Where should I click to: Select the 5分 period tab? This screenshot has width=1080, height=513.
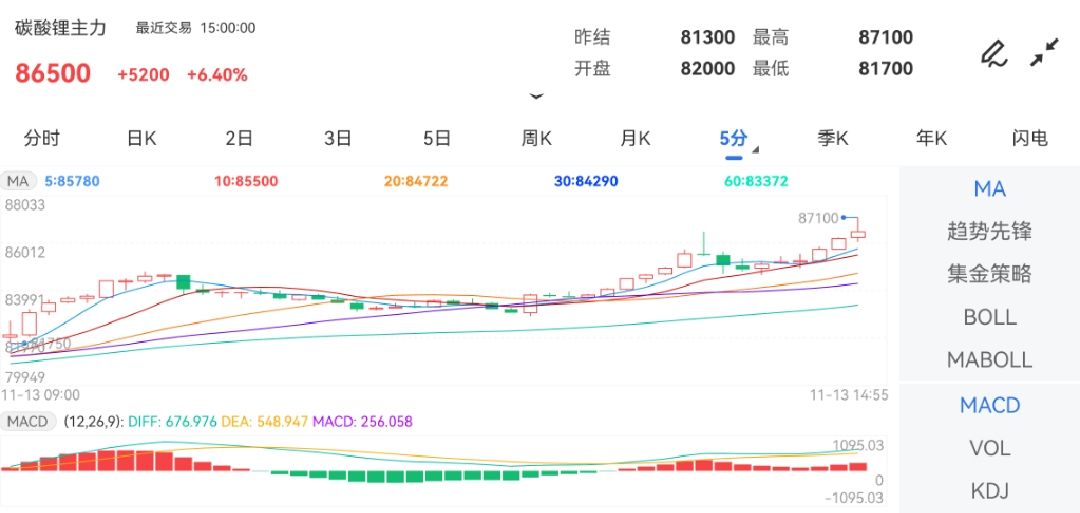(x=733, y=138)
